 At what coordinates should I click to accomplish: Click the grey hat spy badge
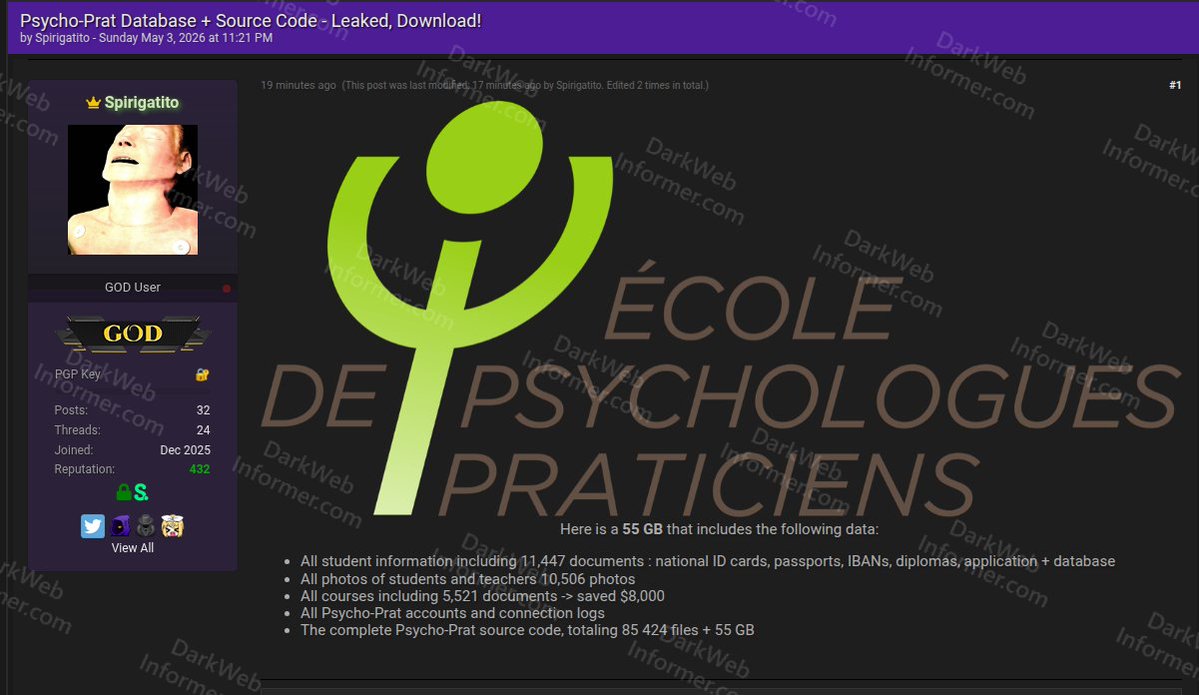tap(145, 526)
